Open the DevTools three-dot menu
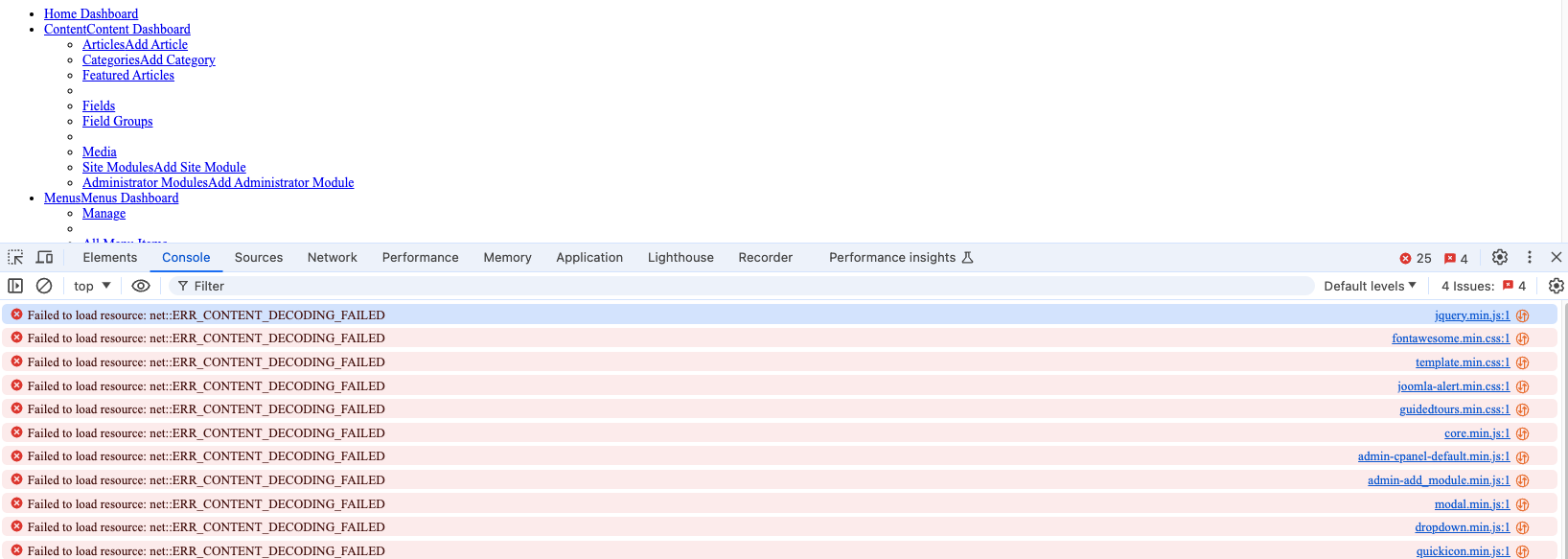The width and height of the screenshot is (1568, 559). pyautogui.click(x=1530, y=257)
